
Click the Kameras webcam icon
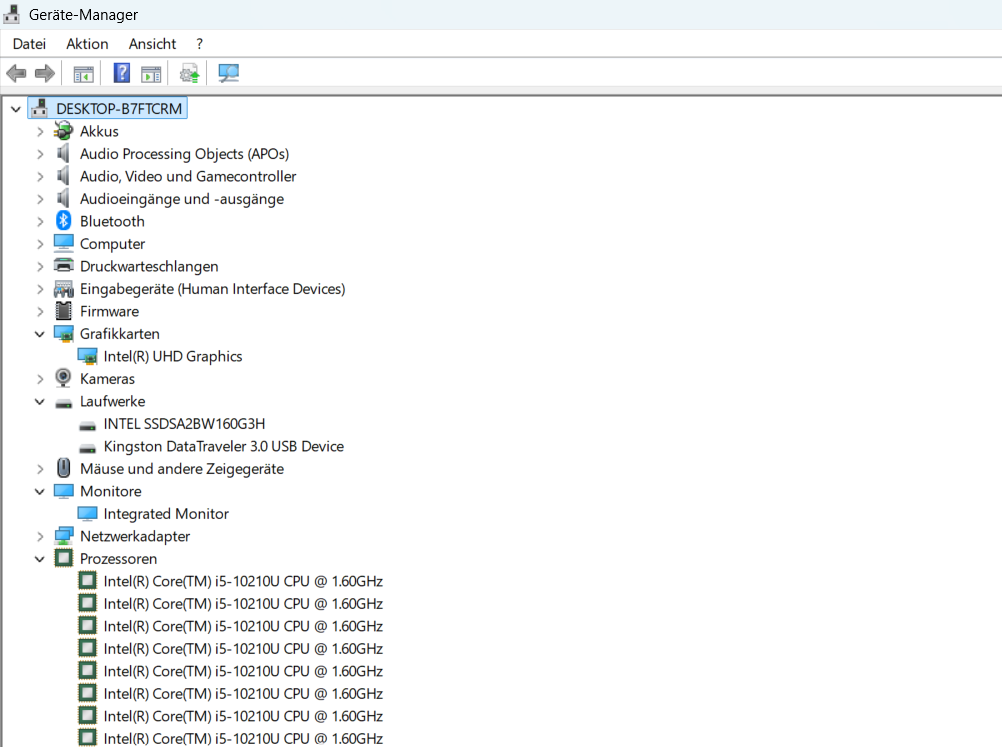(63, 378)
